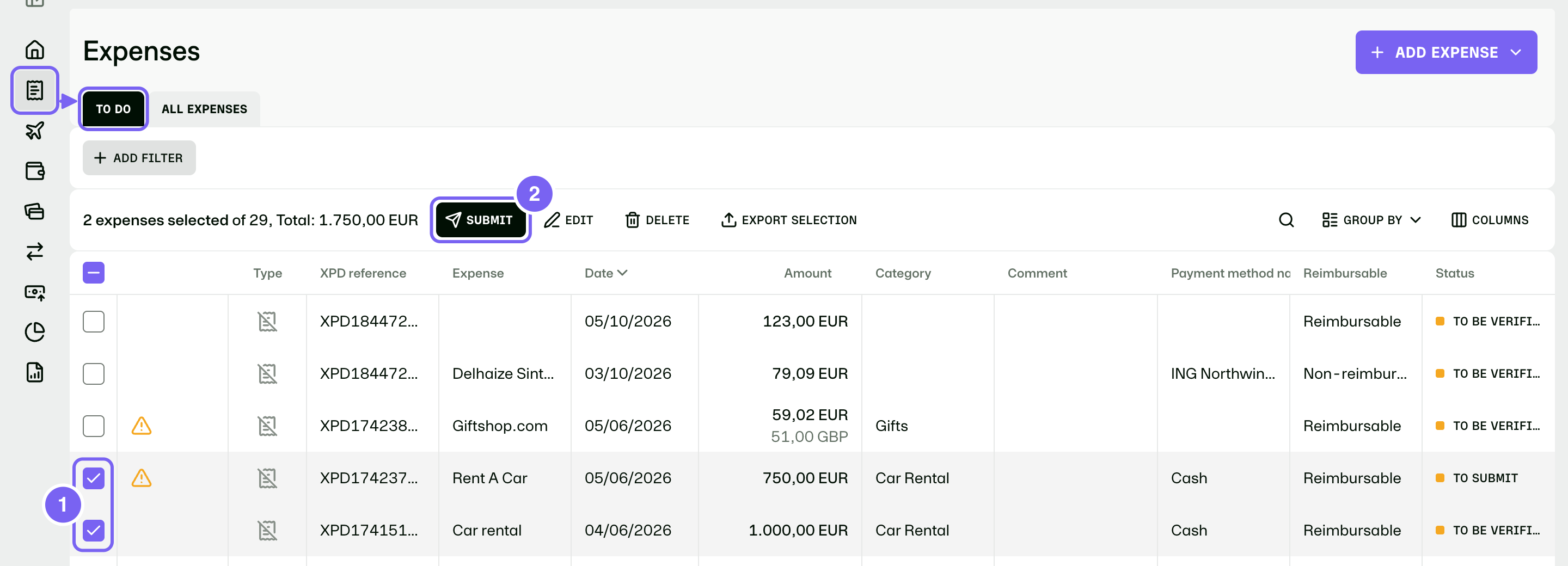Click missing receipt icon for Giftshop.com row
The image size is (1568, 566).
pos(267,426)
